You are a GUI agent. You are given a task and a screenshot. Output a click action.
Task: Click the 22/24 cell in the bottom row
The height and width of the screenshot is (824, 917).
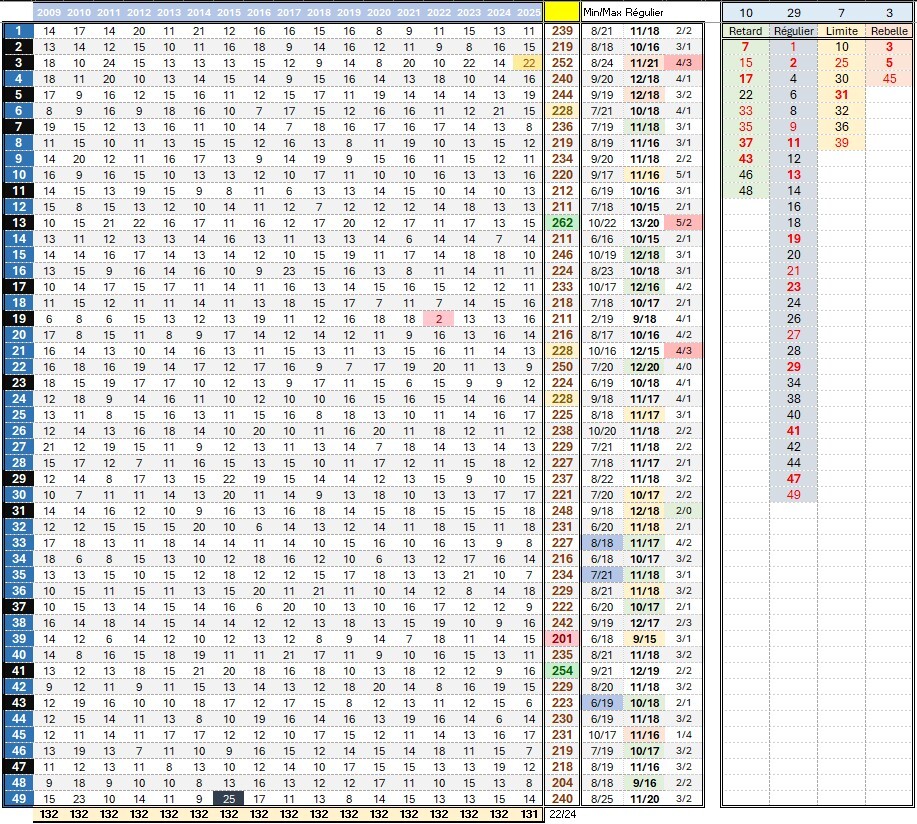562,814
